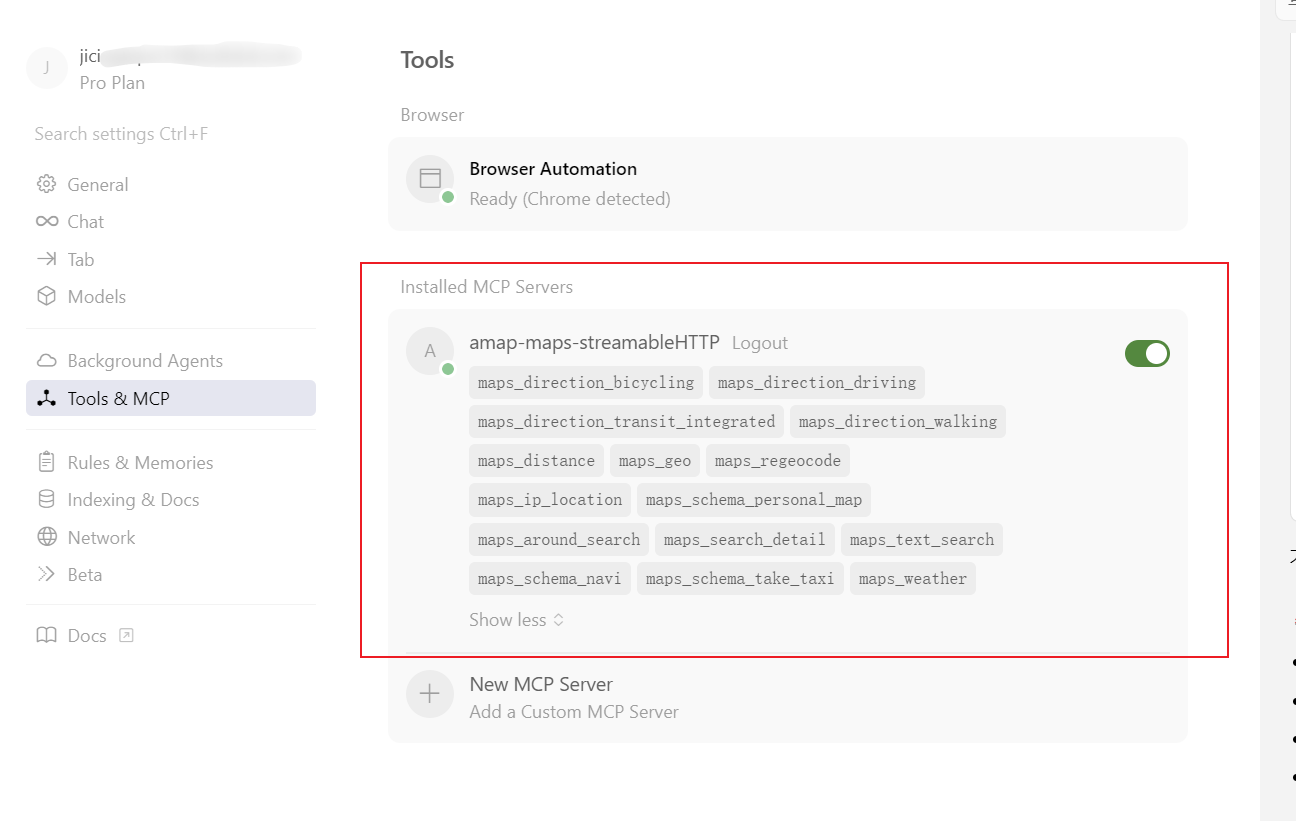This screenshot has width=1296, height=821.
Task: Click the maps_distance tool tag
Action: click(x=536, y=460)
